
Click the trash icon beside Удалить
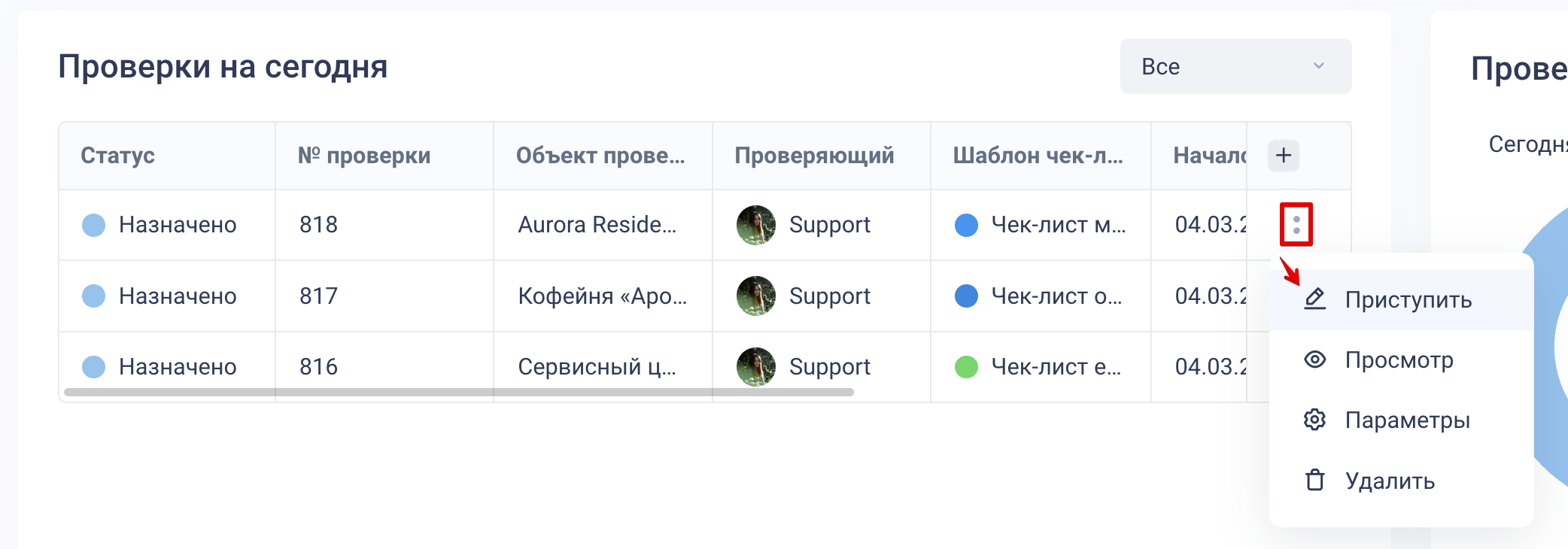(1314, 480)
